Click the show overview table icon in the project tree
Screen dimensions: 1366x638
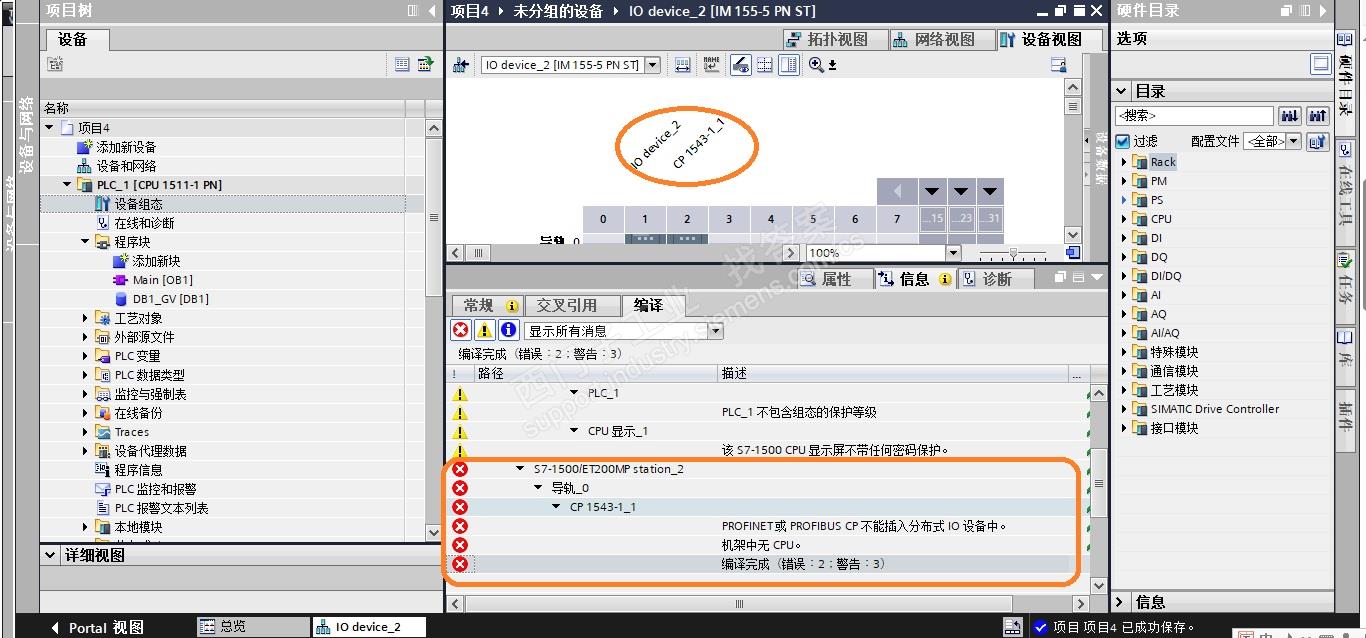pyautogui.click(x=402, y=64)
